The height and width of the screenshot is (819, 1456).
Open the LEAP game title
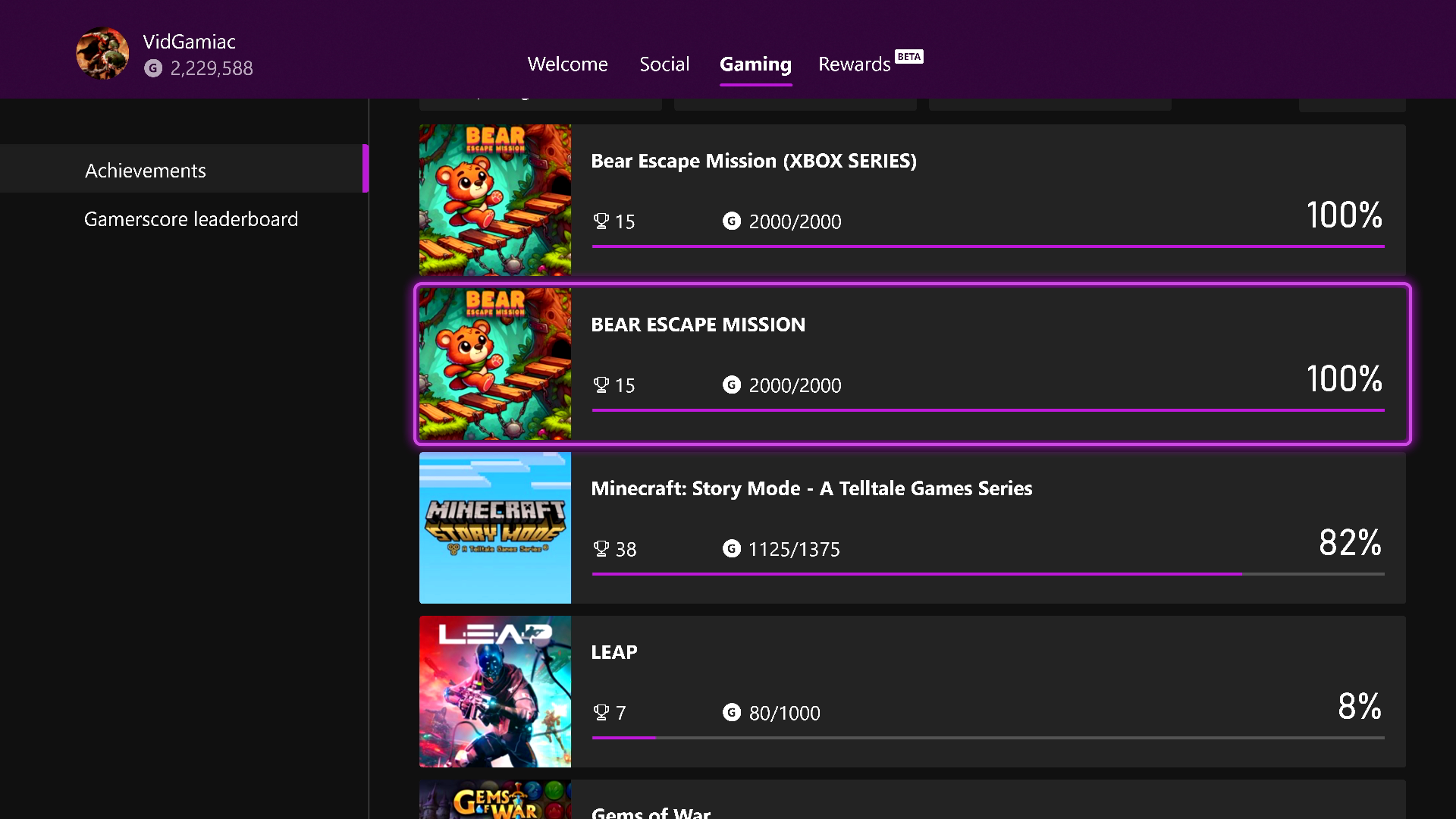614,652
